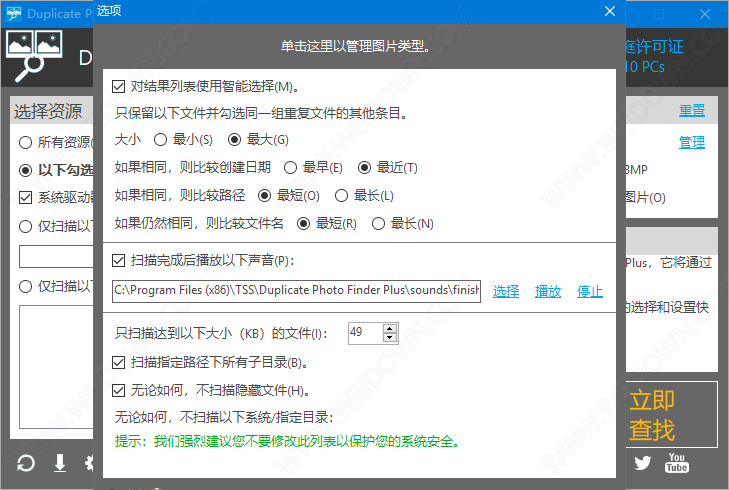Open the Twitter icon link
729x490 pixels.
pyautogui.click(x=643, y=463)
